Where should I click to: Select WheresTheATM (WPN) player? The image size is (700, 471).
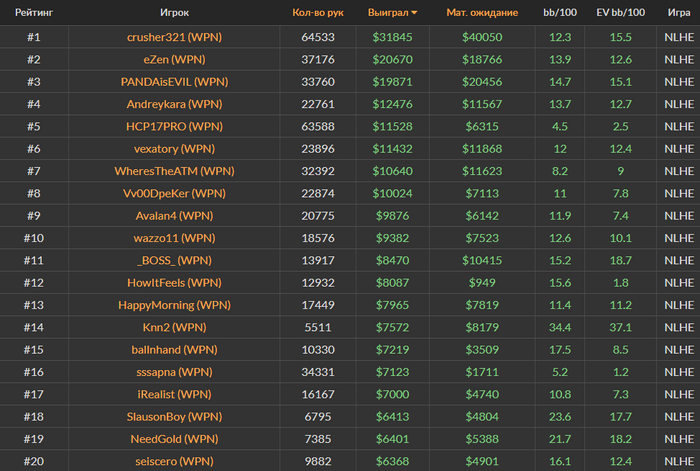click(x=174, y=171)
